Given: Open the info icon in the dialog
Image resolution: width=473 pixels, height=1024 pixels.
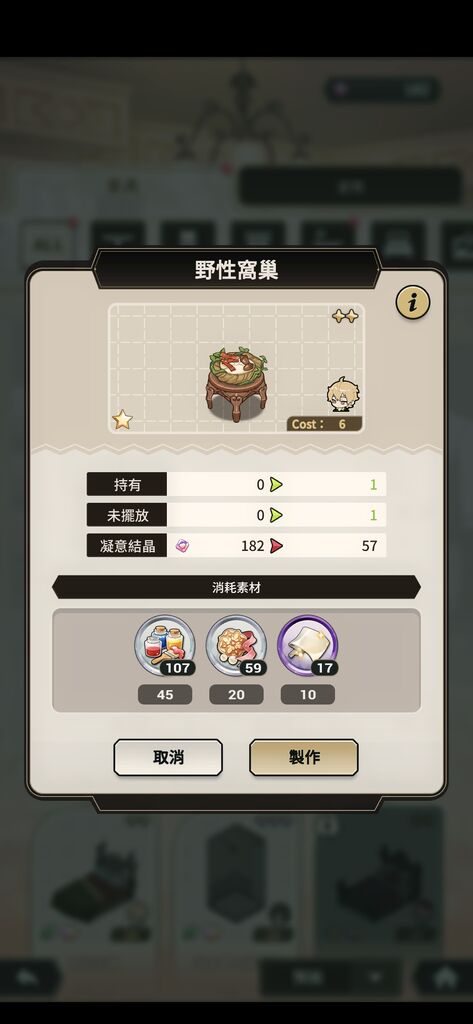Looking at the screenshot, I should [x=412, y=302].
